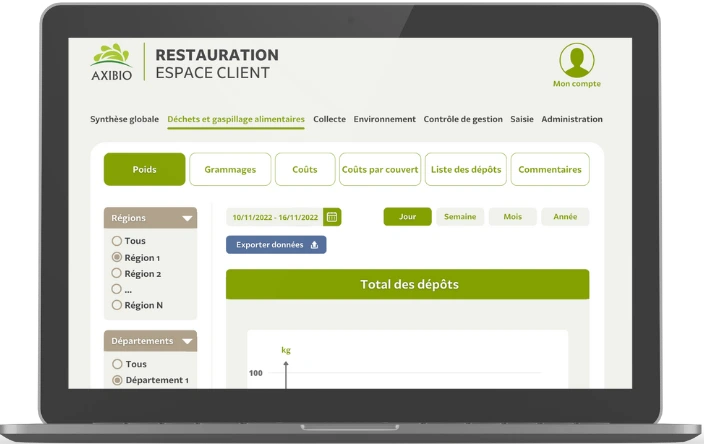704x444 pixels.
Task: Click the Axibio logo
Action: pyautogui.click(x=111, y=62)
